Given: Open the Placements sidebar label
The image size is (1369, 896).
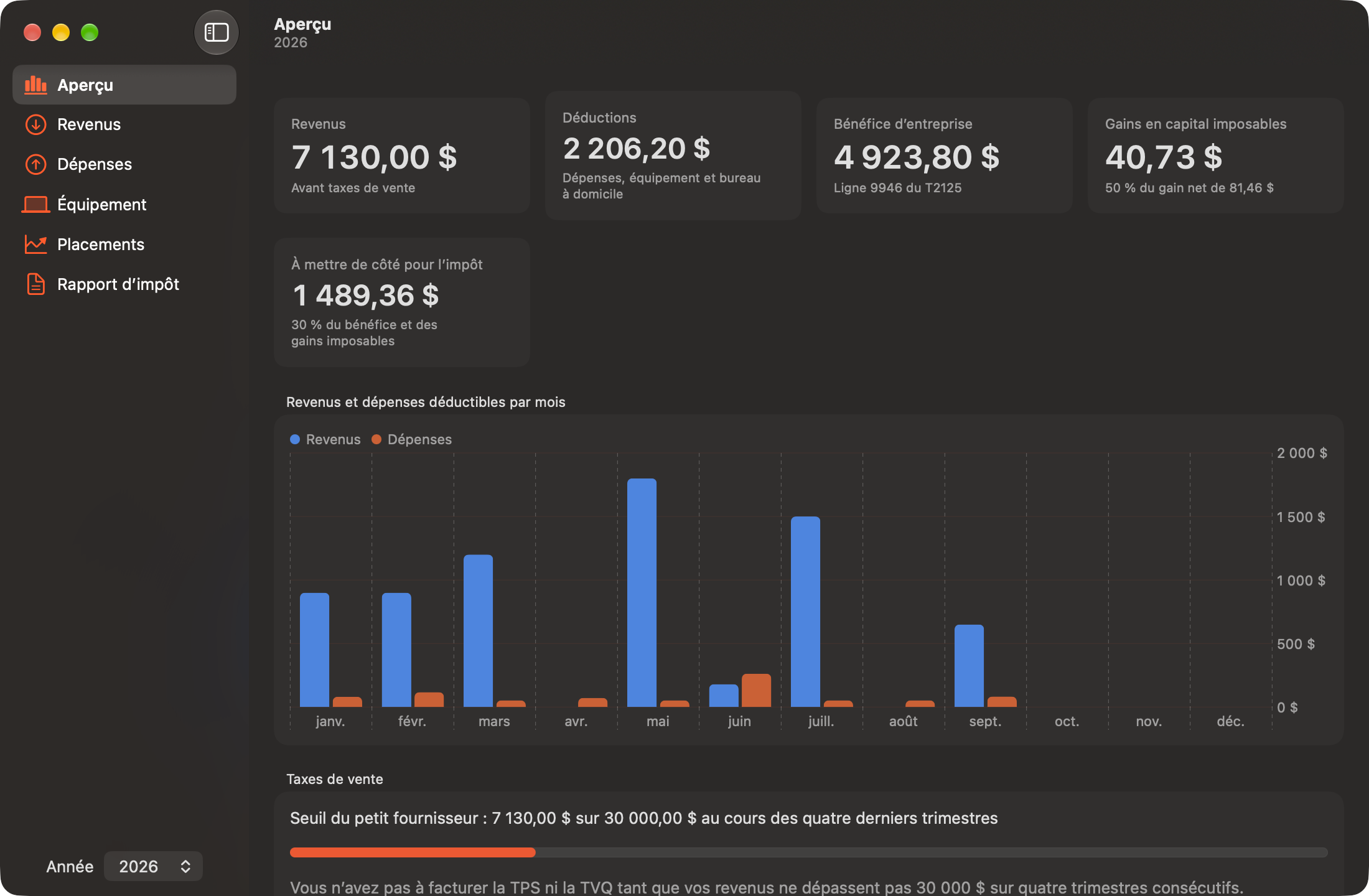Looking at the screenshot, I should click(101, 244).
